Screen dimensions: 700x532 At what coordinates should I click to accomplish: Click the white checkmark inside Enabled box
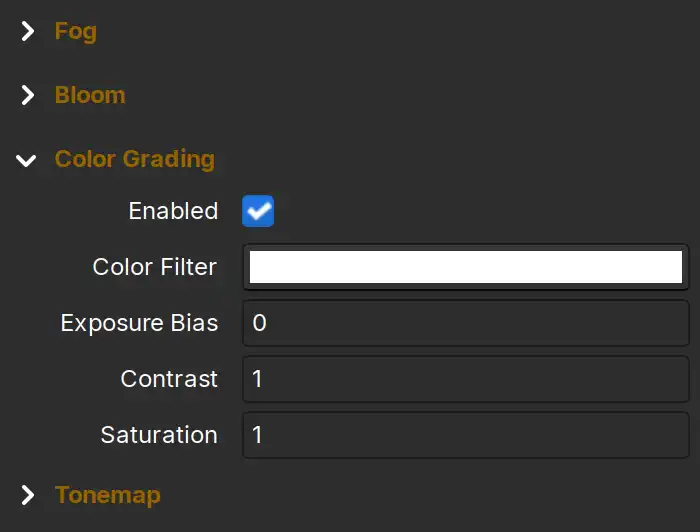click(x=259, y=211)
